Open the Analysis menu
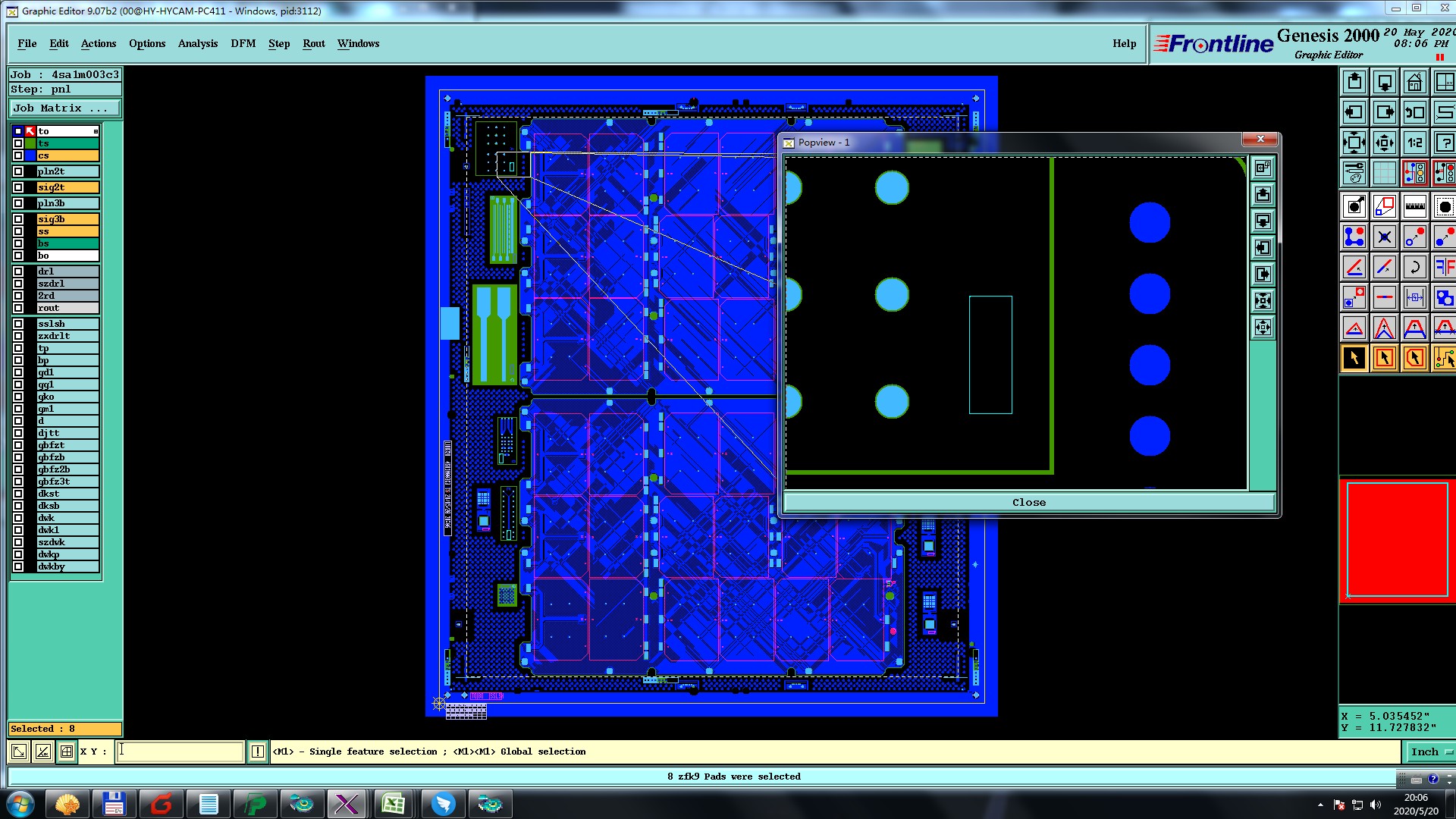The height and width of the screenshot is (819, 1456). coord(197,43)
